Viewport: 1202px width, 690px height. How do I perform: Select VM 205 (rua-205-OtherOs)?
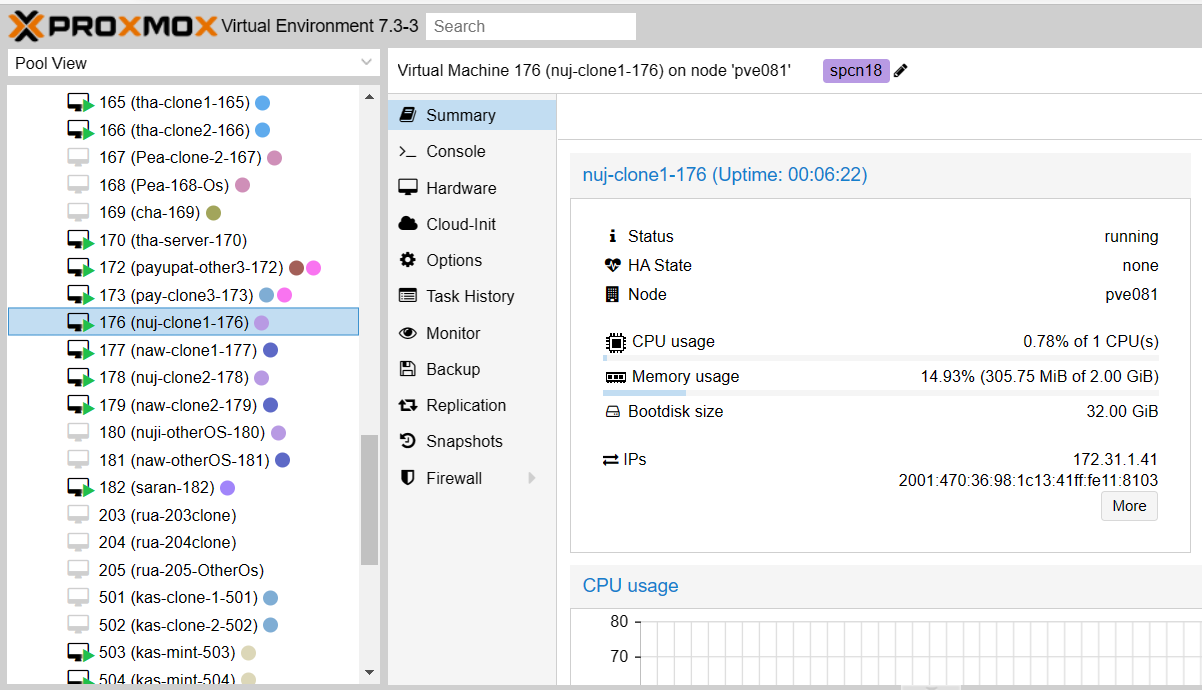coord(183,570)
